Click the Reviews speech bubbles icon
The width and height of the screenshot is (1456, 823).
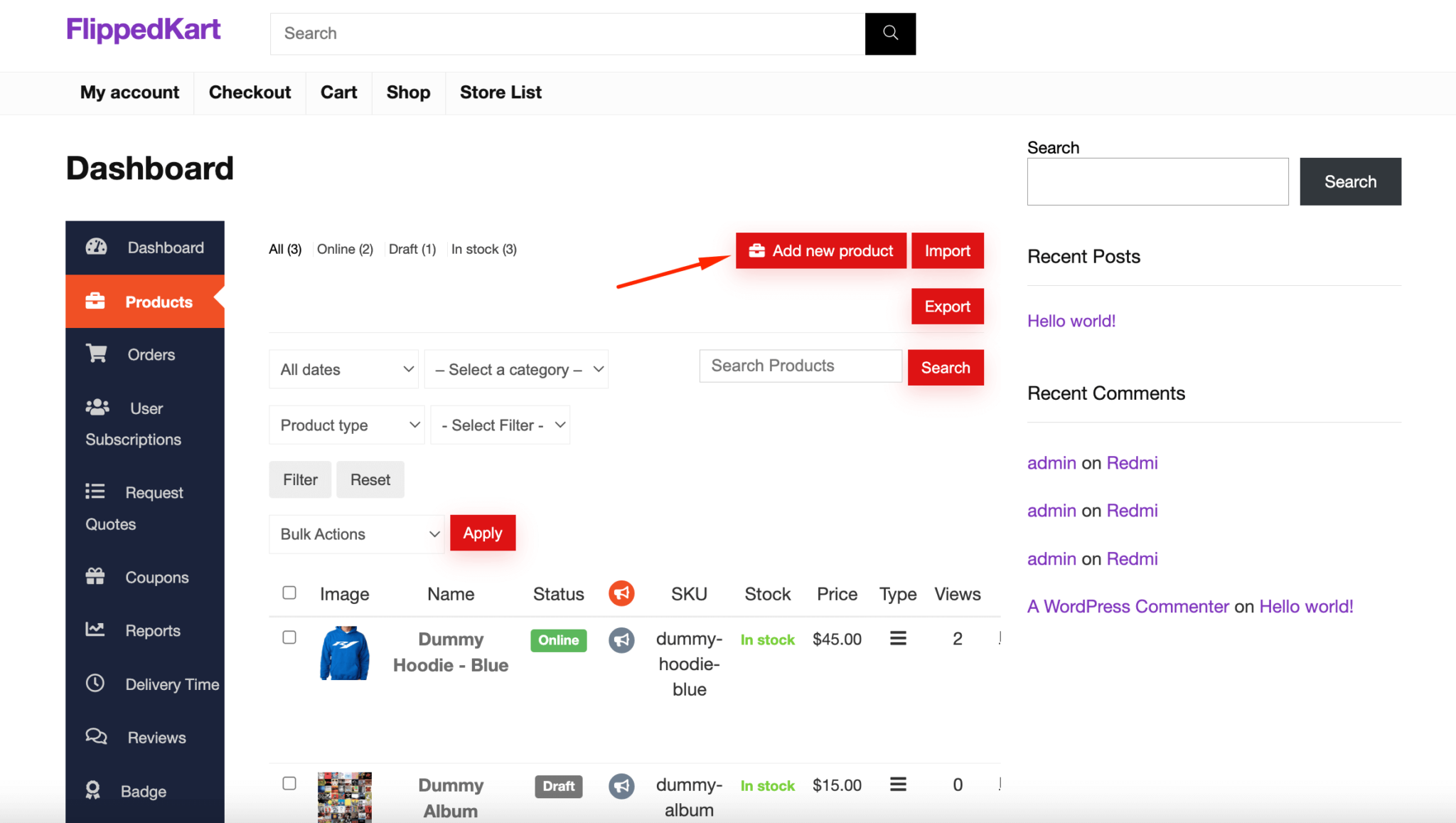(x=96, y=736)
